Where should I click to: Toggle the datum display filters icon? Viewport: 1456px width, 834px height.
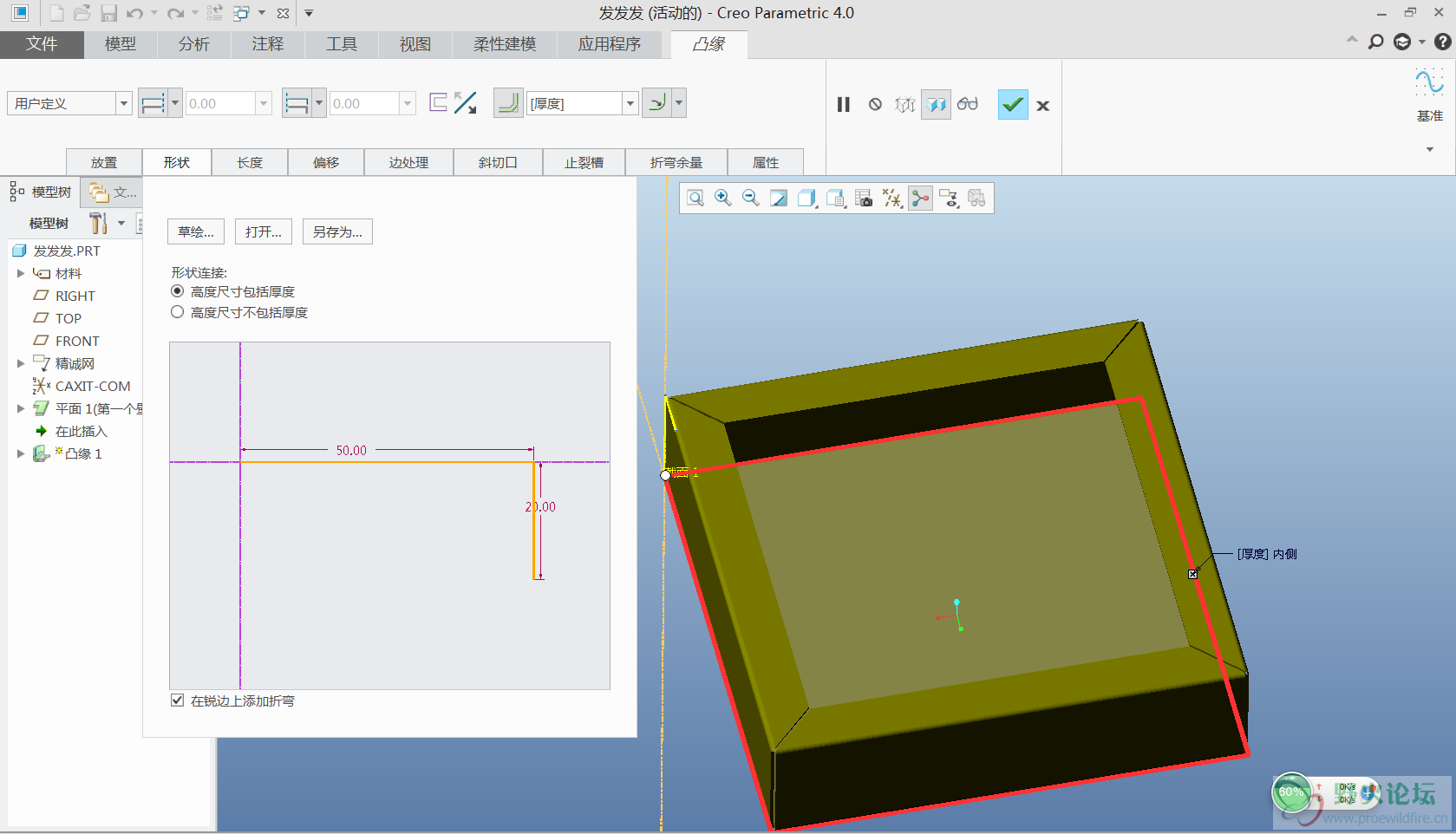pos(891,199)
